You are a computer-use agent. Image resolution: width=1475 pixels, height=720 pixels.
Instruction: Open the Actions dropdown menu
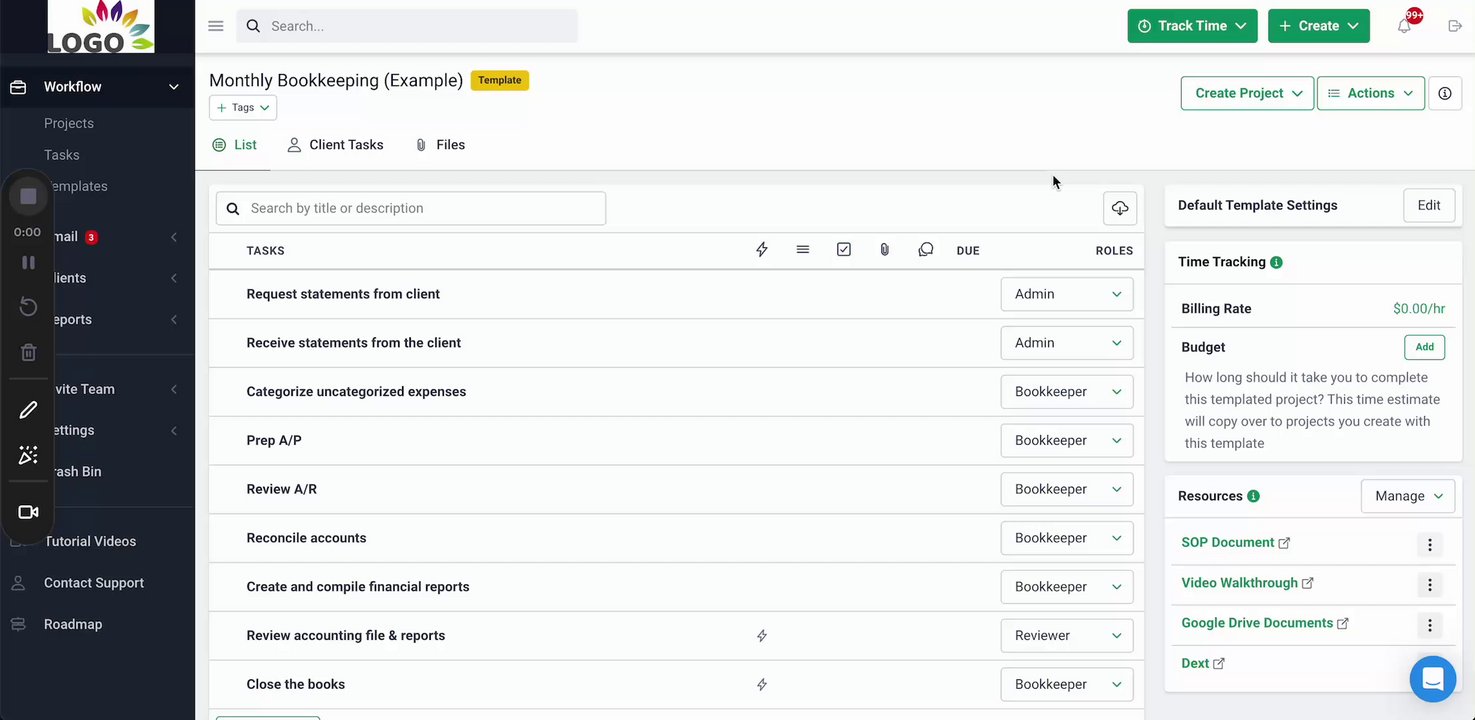(x=1370, y=93)
